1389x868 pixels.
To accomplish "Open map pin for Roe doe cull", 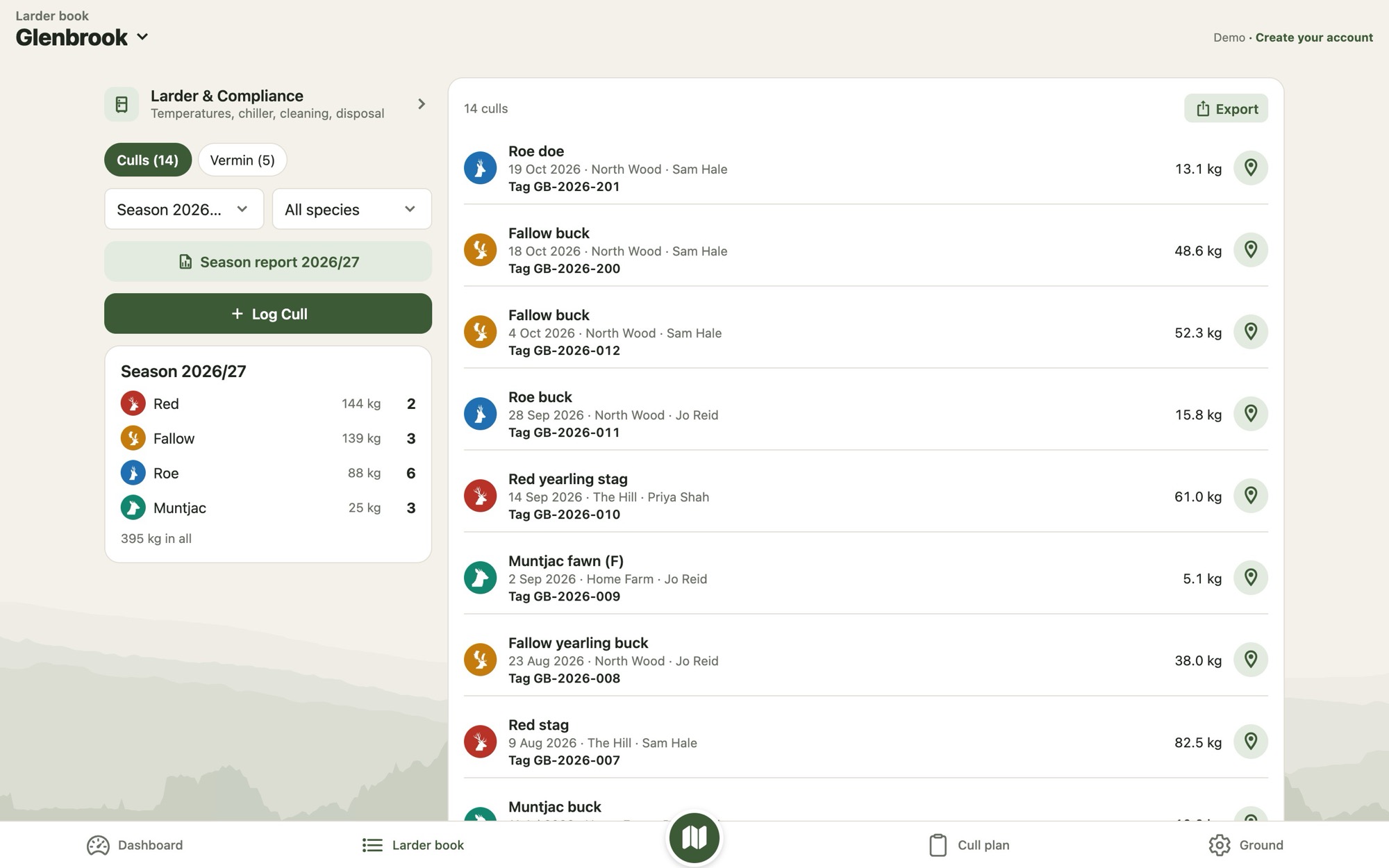I will click(1250, 168).
